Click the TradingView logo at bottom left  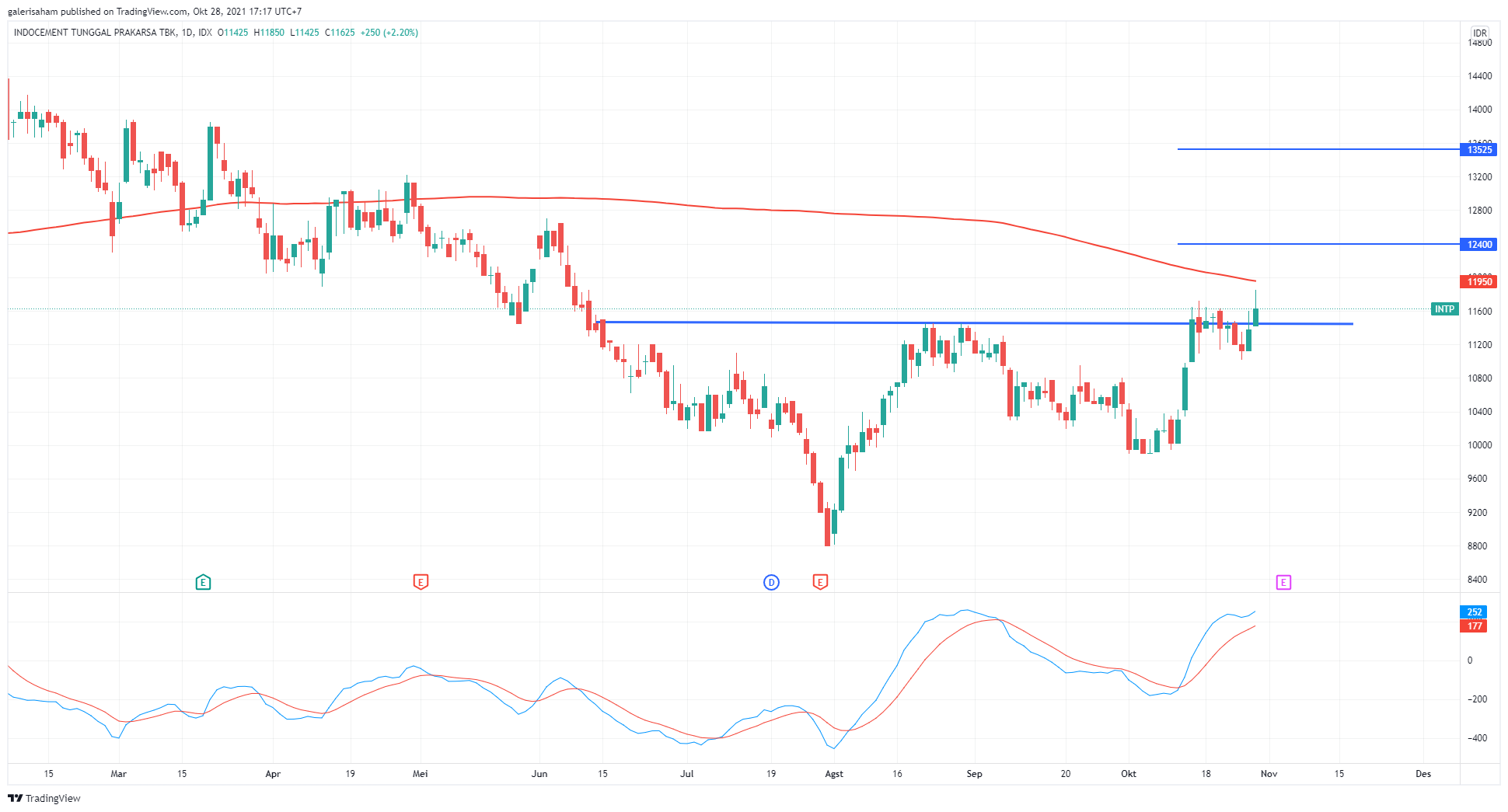tap(44, 798)
